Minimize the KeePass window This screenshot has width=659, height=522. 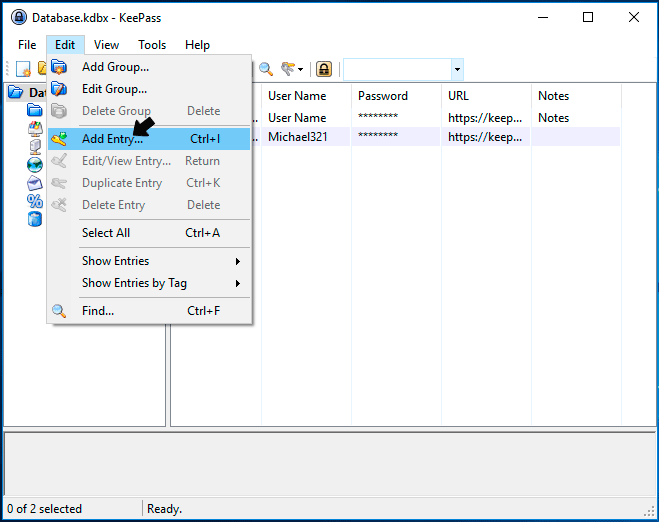point(543,17)
